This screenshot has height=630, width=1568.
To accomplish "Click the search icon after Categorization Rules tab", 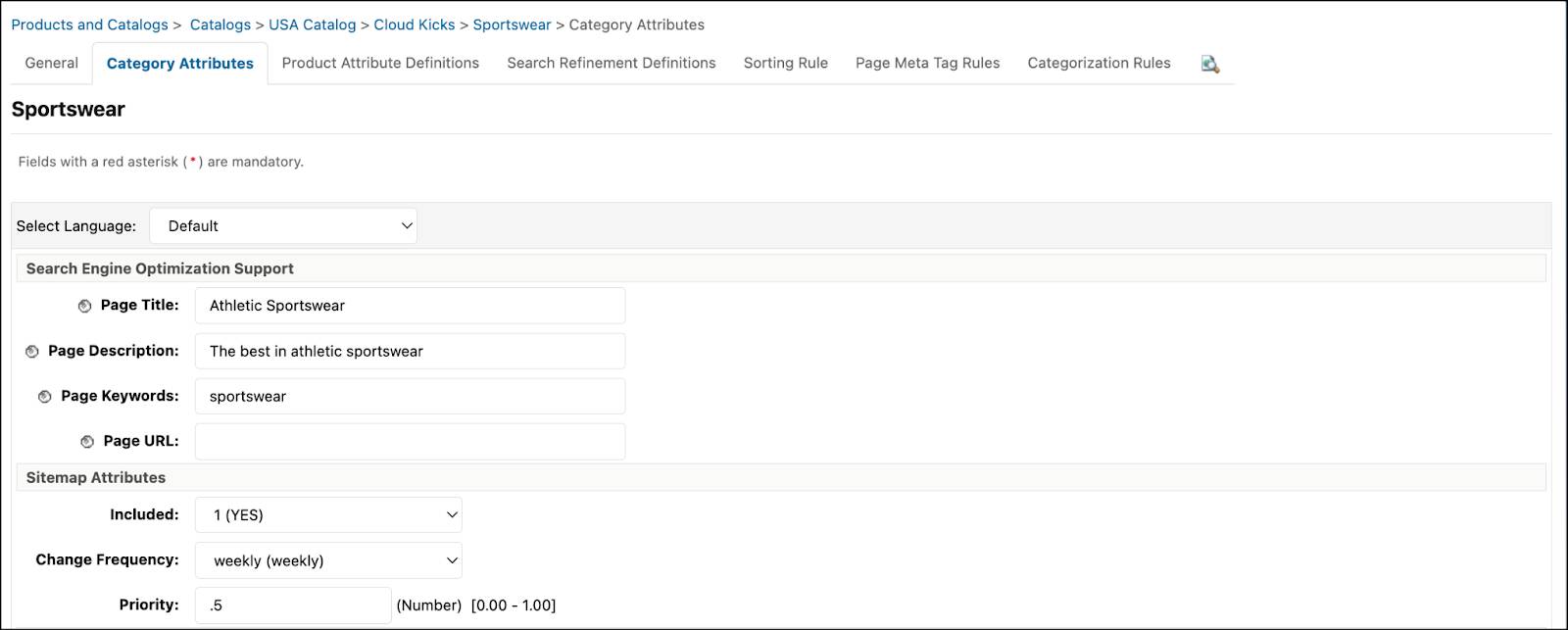I will click(1210, 64).
